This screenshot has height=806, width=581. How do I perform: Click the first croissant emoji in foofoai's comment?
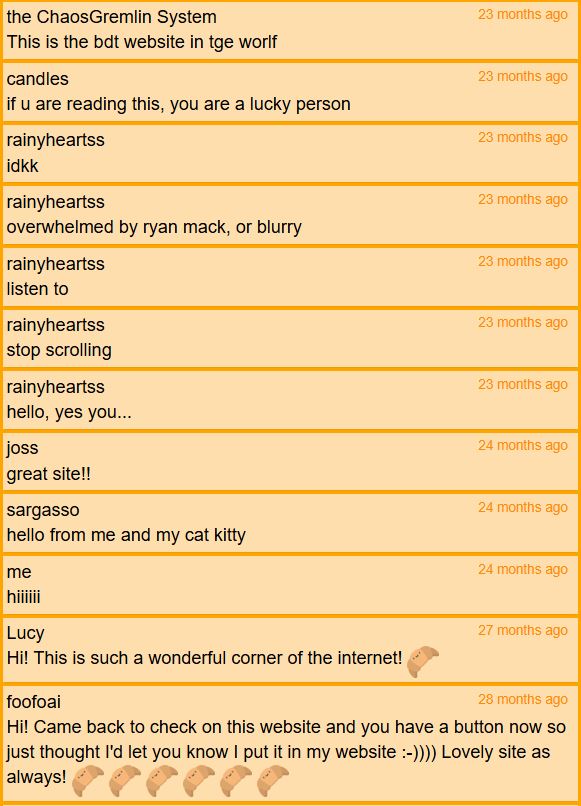(88, 780)
